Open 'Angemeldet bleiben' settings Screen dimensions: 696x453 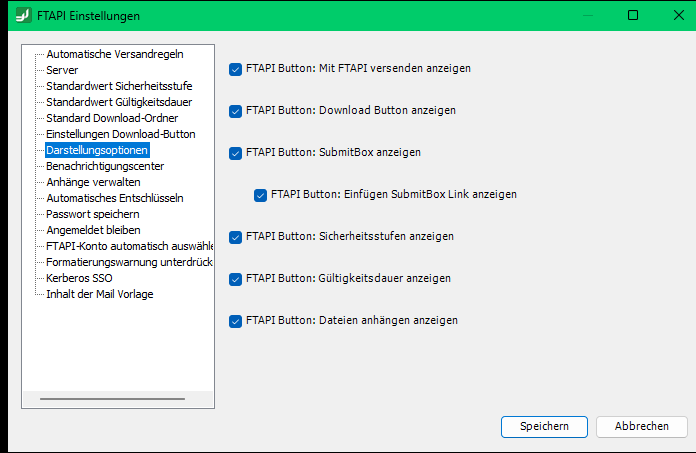click(93, 230)
